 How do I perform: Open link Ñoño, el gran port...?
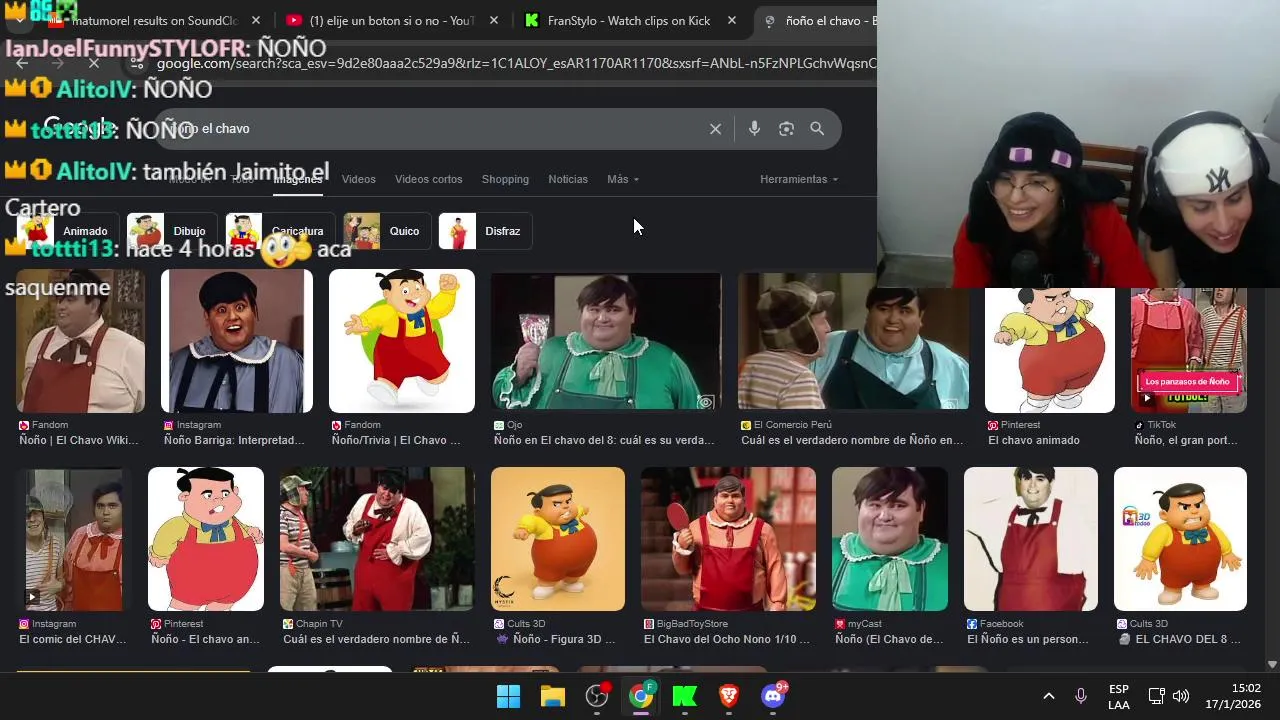1186,440
